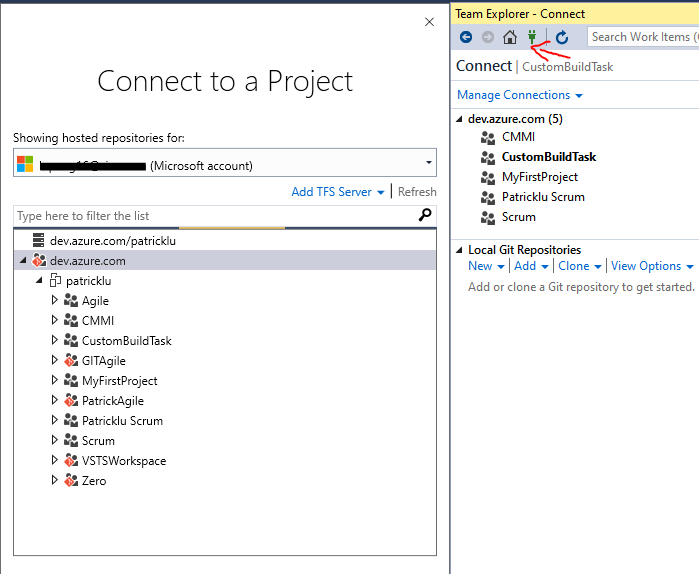The height and width of the screenshot is (574, 699).
Task: Select the dev.azure.com row in dialog
Action: (225, 260)
